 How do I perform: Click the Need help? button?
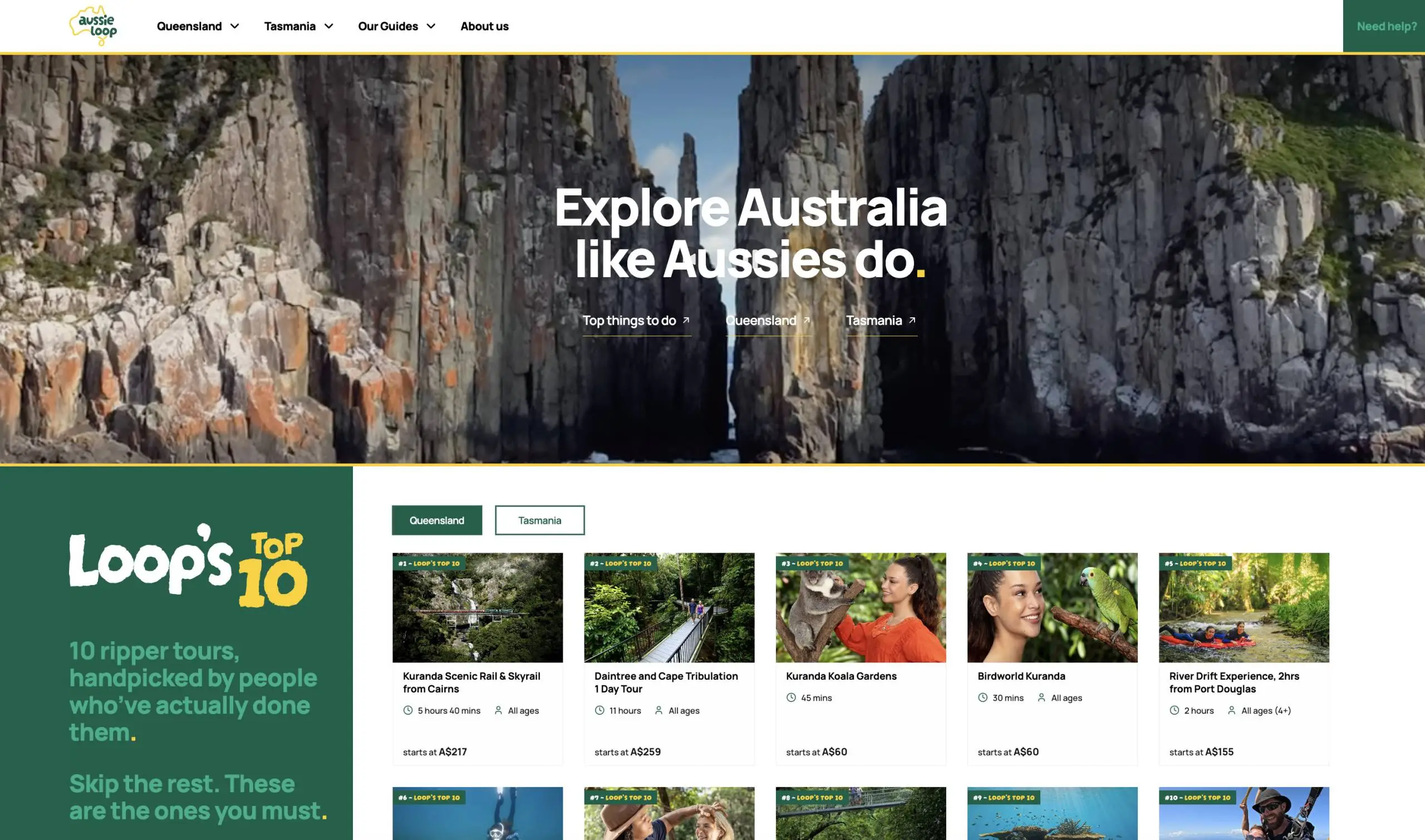(1384, 26)
